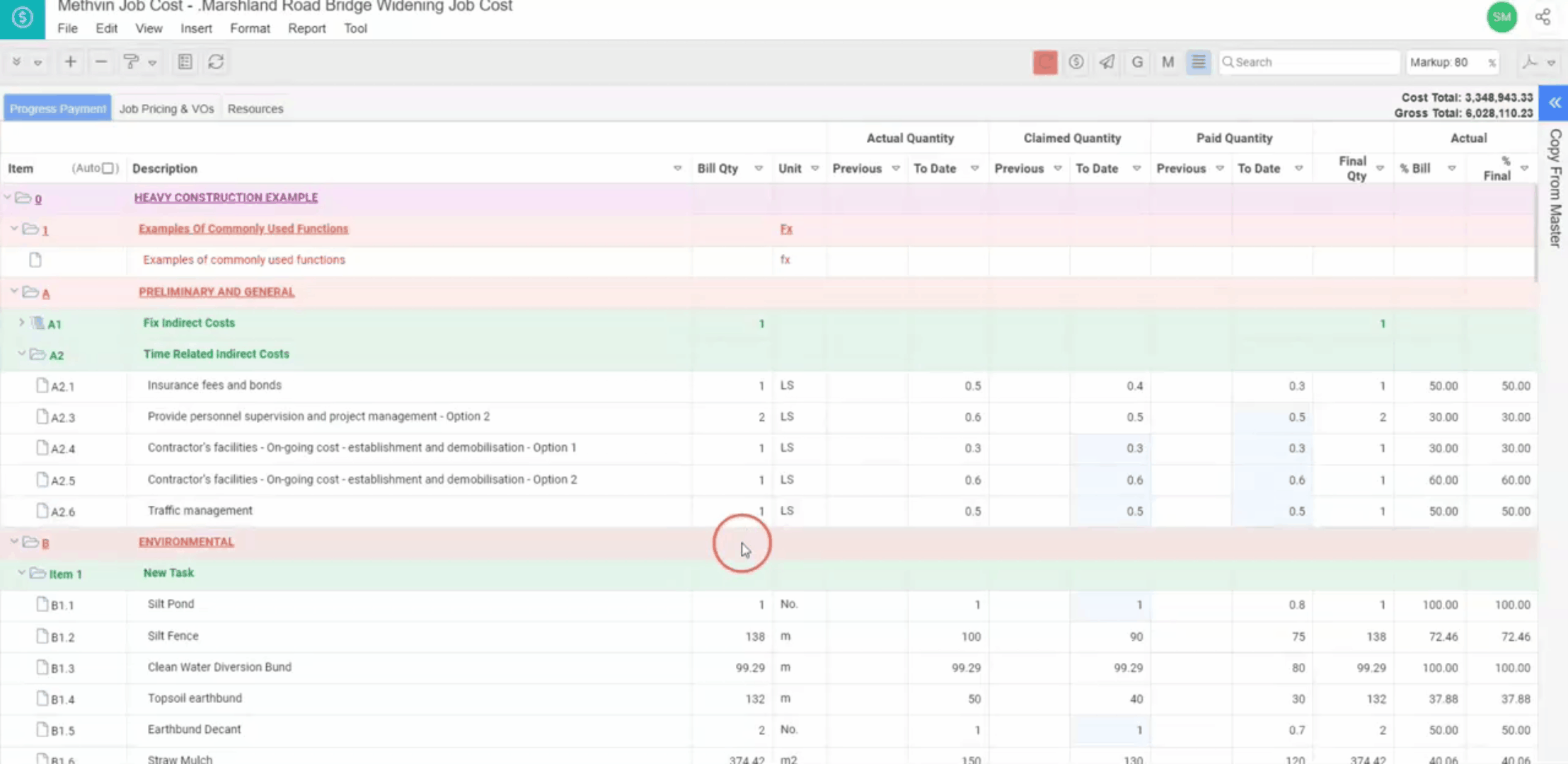Expand the A1 Fix Indirect Costs row
This screenshot has height=764, width=1568.
[21, 323]
